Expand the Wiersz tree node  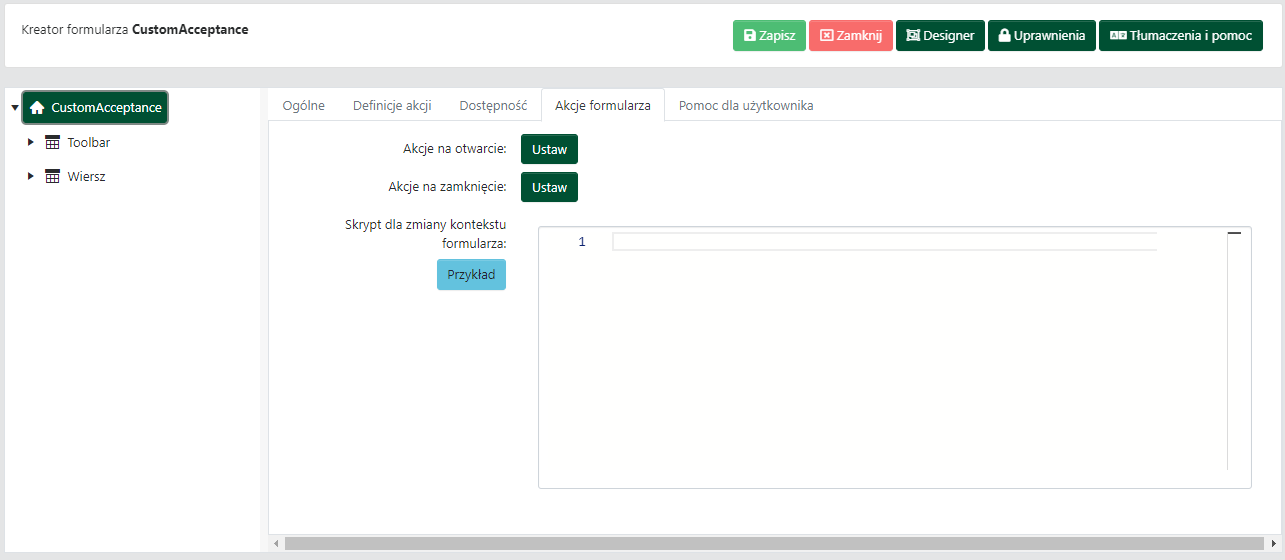(x=31, y=176)
